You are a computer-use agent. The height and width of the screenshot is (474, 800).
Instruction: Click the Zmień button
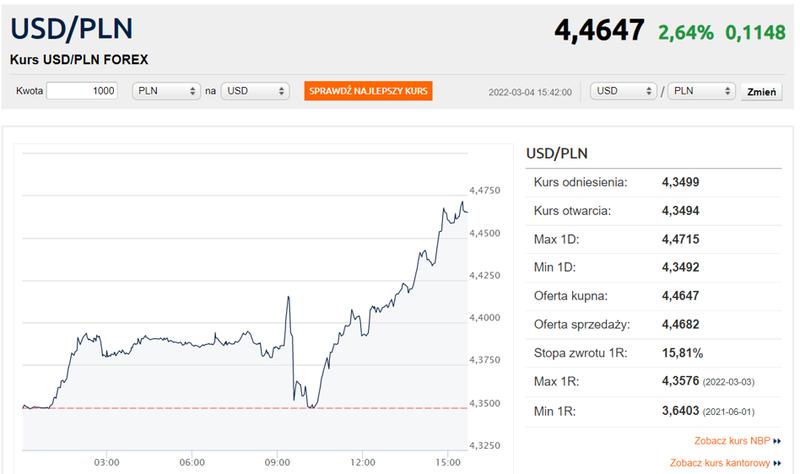762,91
